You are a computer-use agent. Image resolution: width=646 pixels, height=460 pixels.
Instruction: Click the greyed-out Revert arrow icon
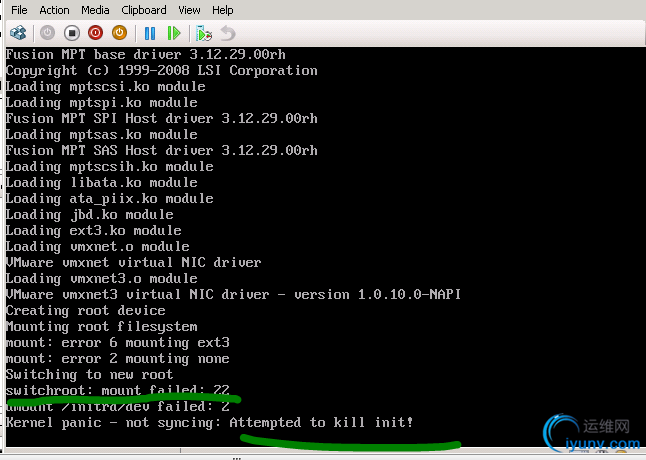(x=228, y=33)
